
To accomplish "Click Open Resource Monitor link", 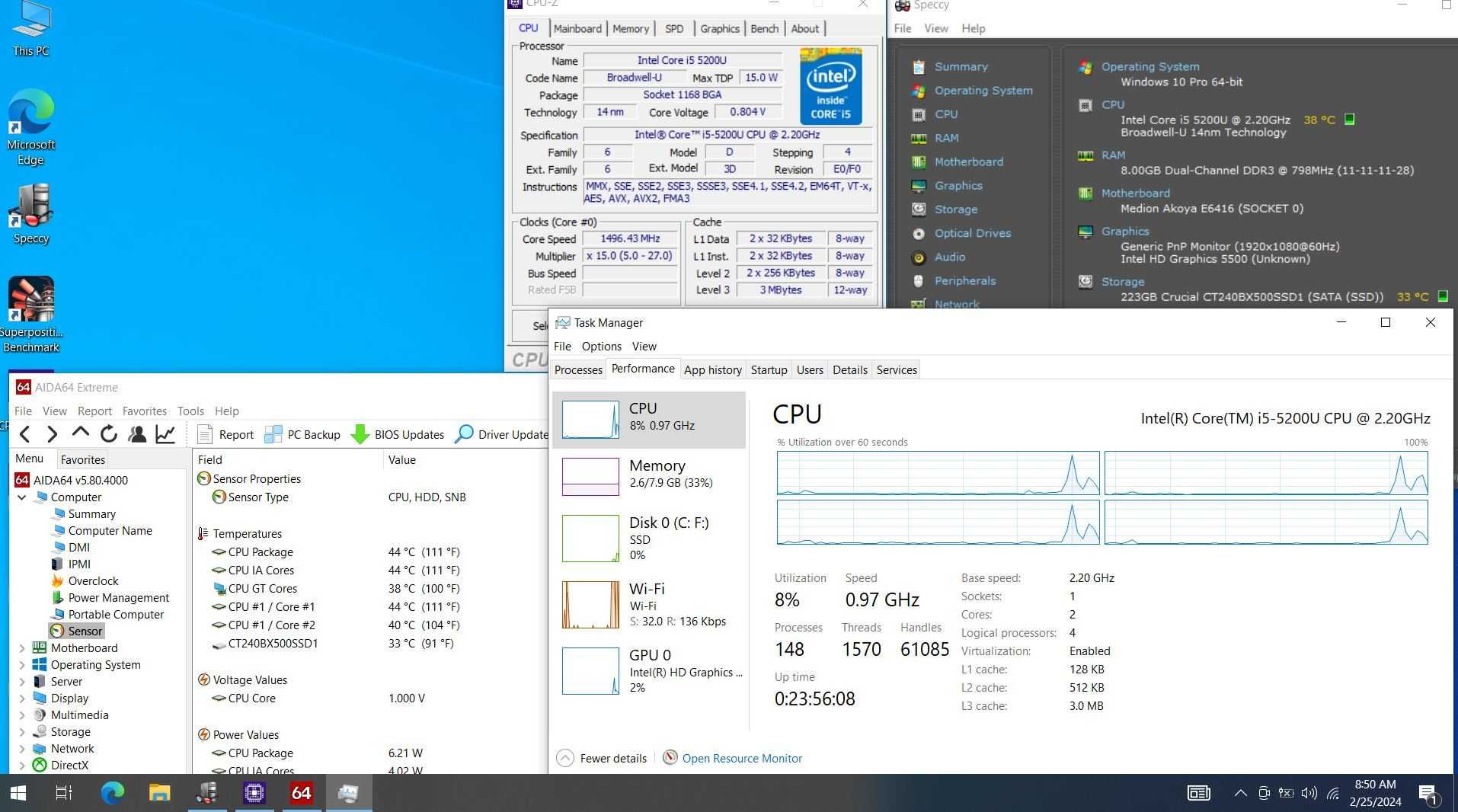I will (742, 759).
